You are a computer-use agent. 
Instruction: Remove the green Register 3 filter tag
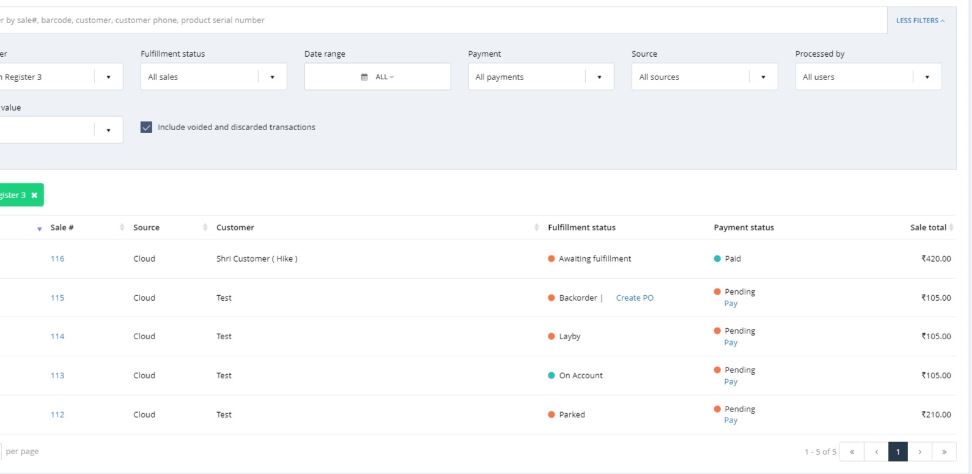tap(34, 195)
